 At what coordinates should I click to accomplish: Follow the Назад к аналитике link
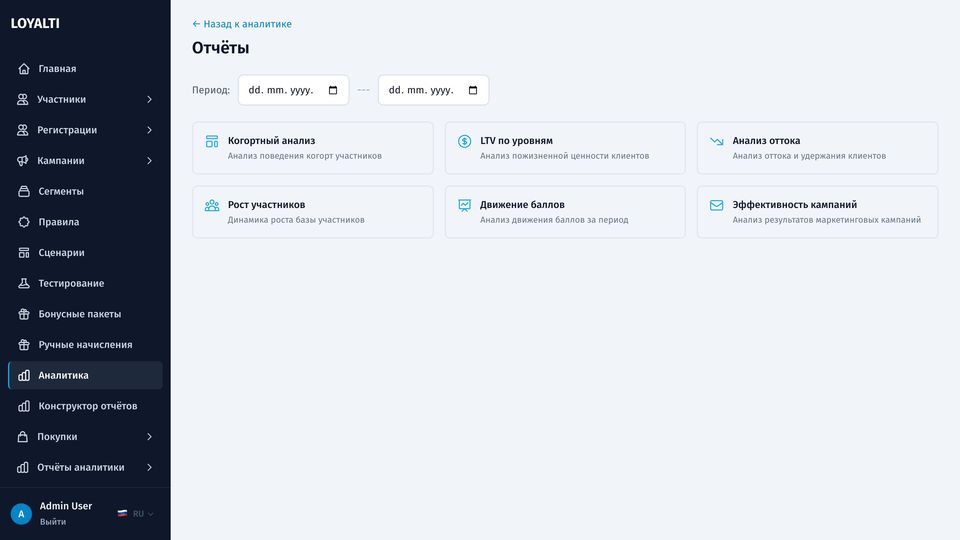[242, 24]
